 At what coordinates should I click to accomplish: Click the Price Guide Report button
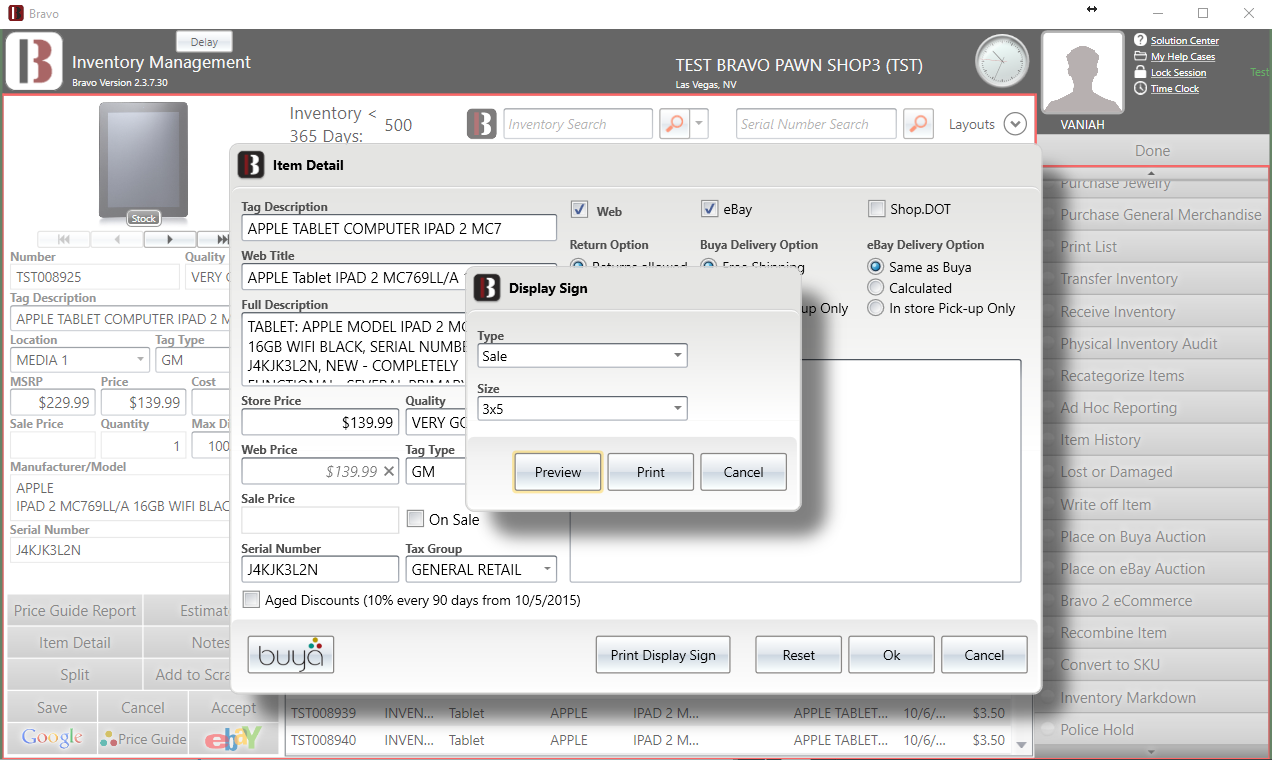click(75, 611)
